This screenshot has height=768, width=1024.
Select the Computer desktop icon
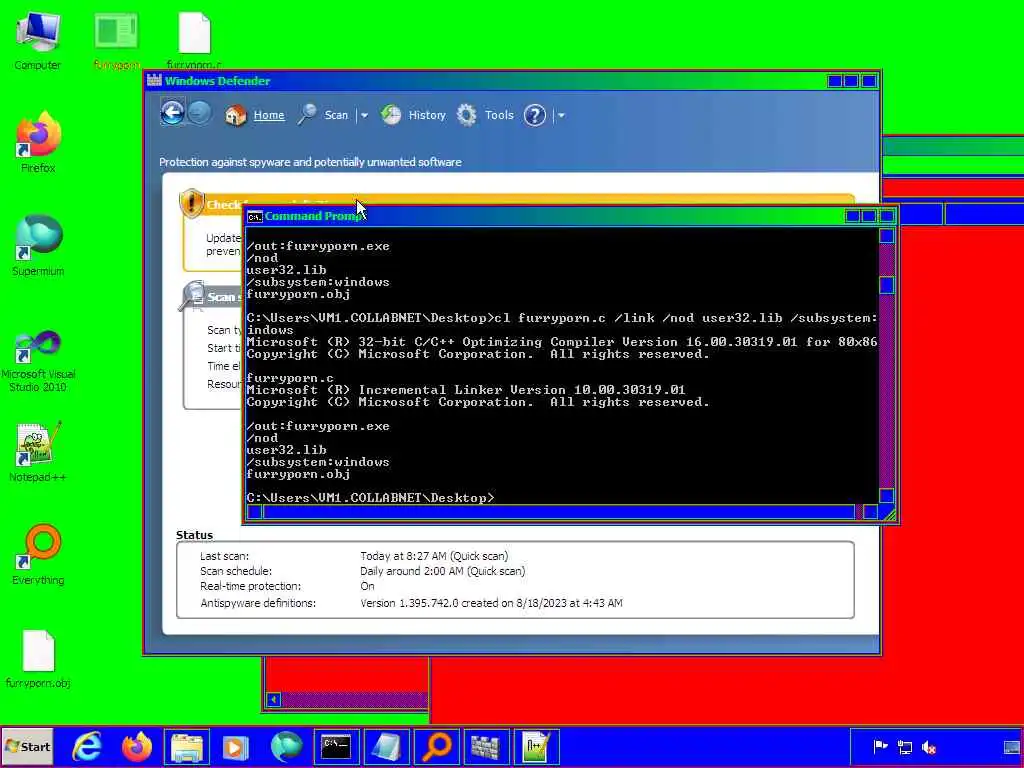[37, 40]
